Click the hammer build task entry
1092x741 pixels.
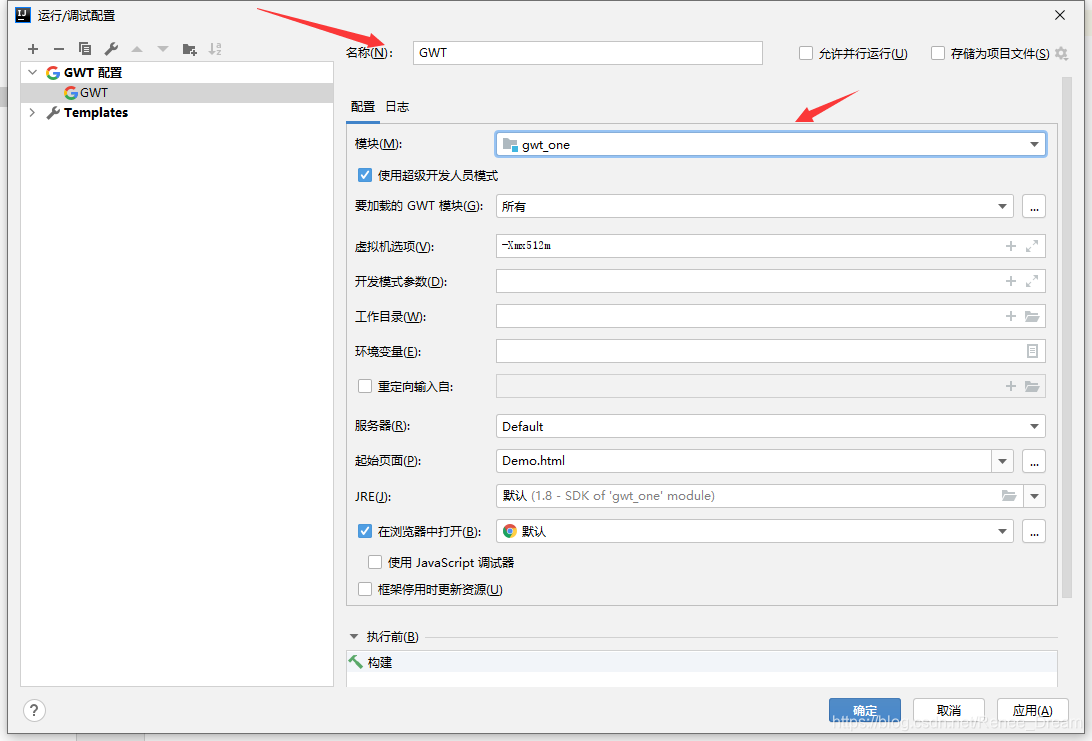tap(701, 662)
